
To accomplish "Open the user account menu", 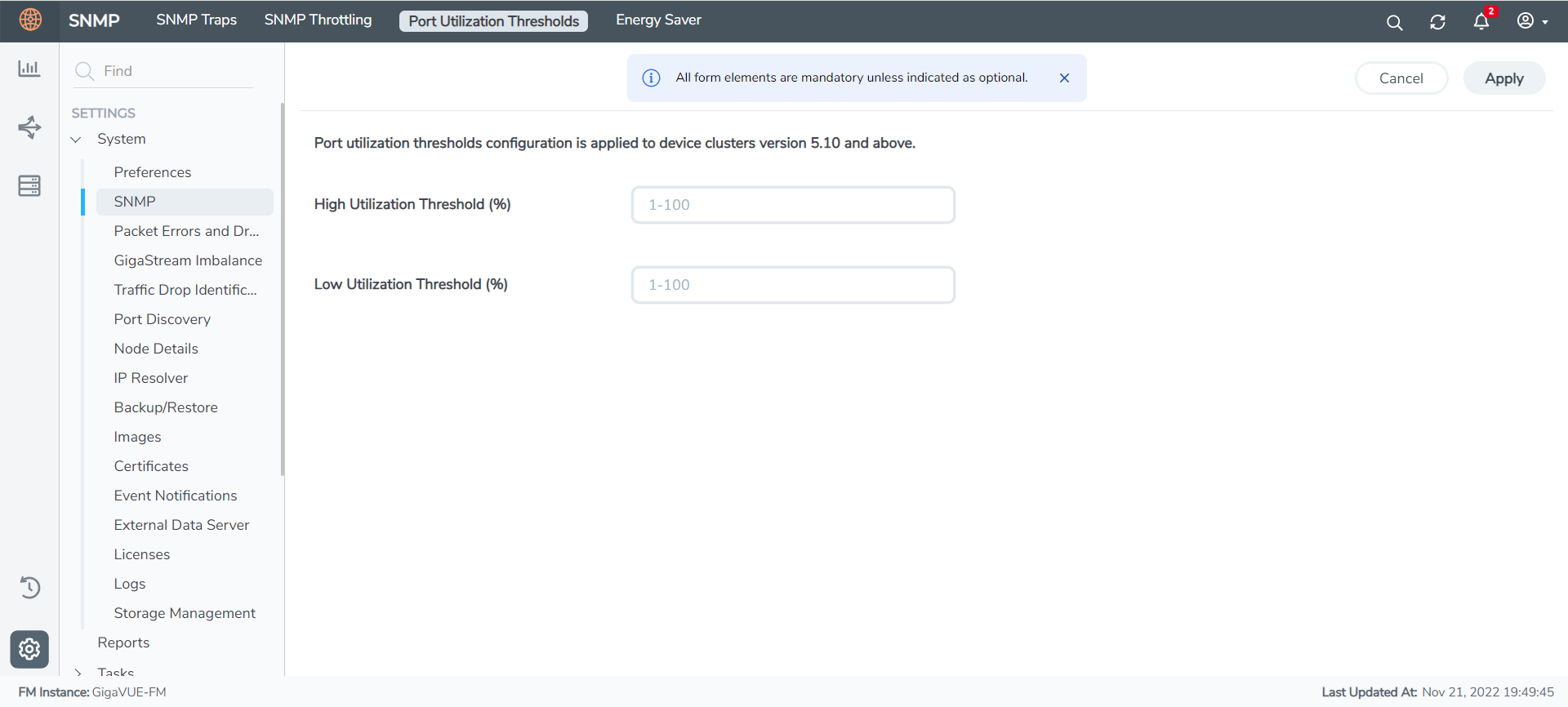I will 1532,21.
